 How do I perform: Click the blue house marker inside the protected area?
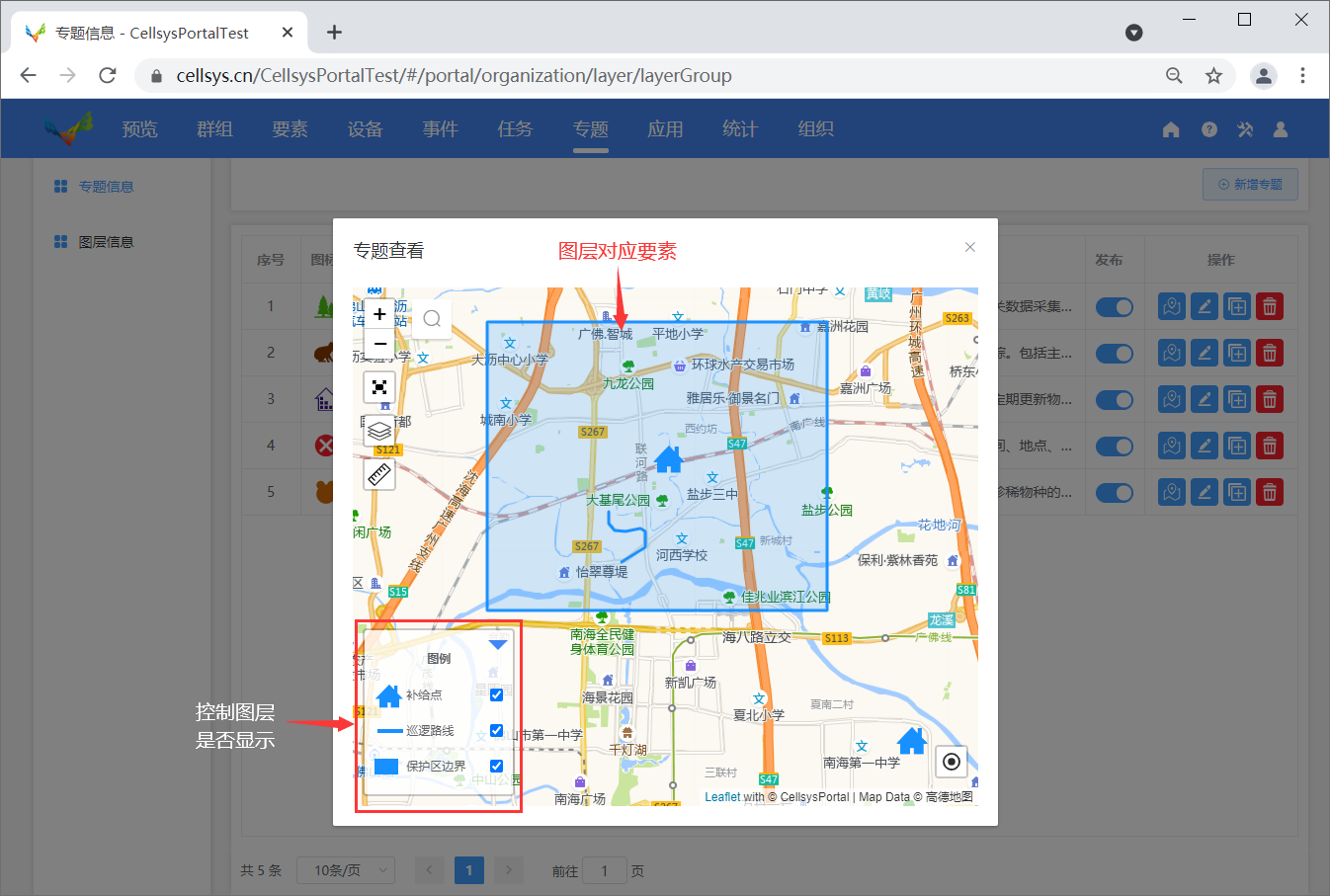point(669,458)
